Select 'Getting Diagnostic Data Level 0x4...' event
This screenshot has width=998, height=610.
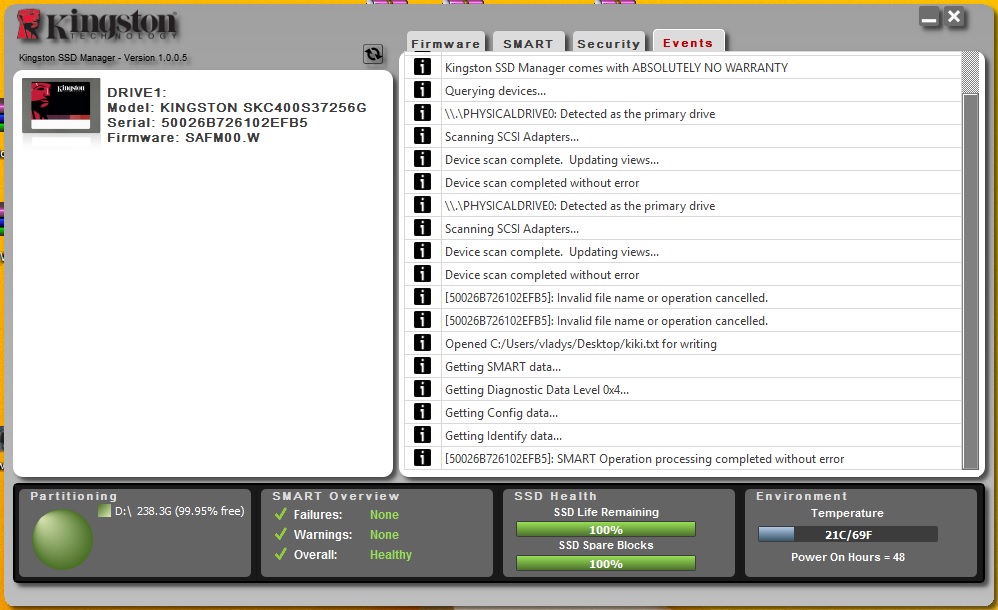[683, 390]
